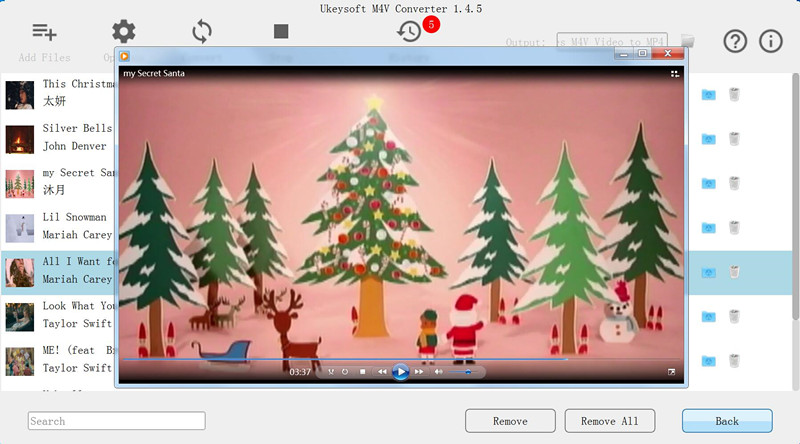Select the Silver Bells thumbnail

[x=20, y=139]
